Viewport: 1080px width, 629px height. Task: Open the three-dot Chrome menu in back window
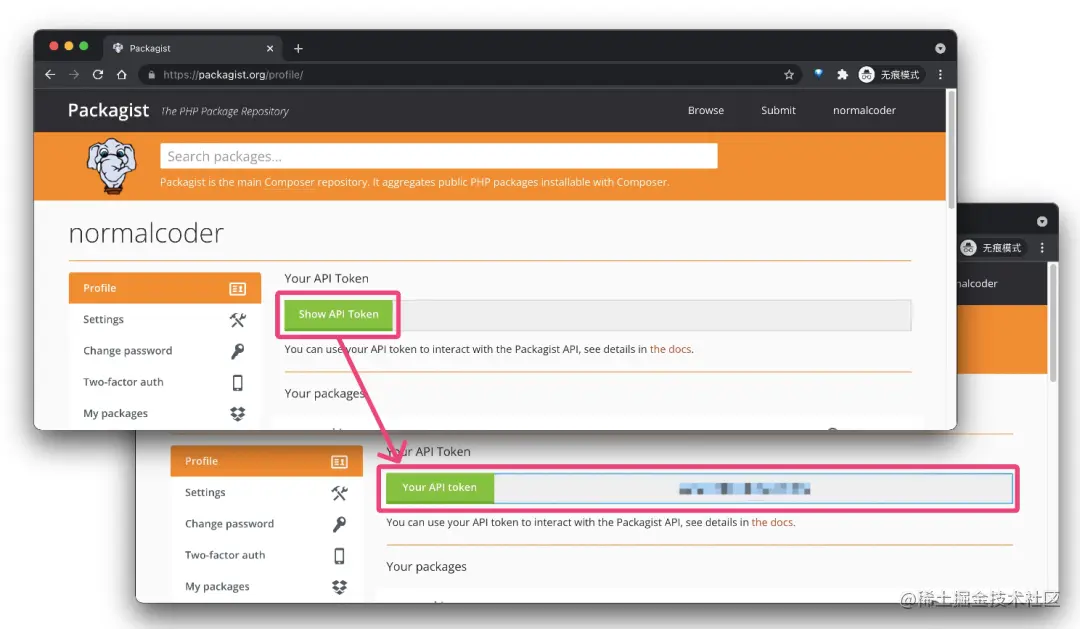[1042, 247]
